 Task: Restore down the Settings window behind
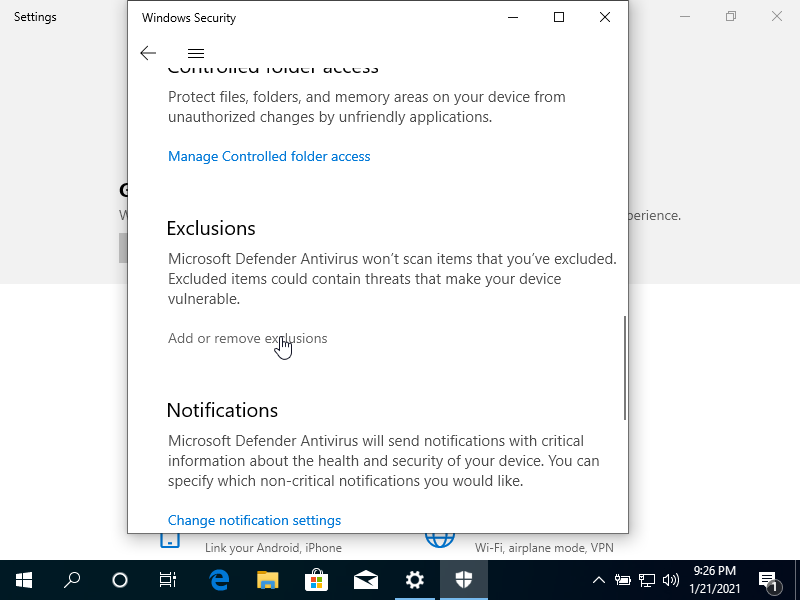pos(731,16)
